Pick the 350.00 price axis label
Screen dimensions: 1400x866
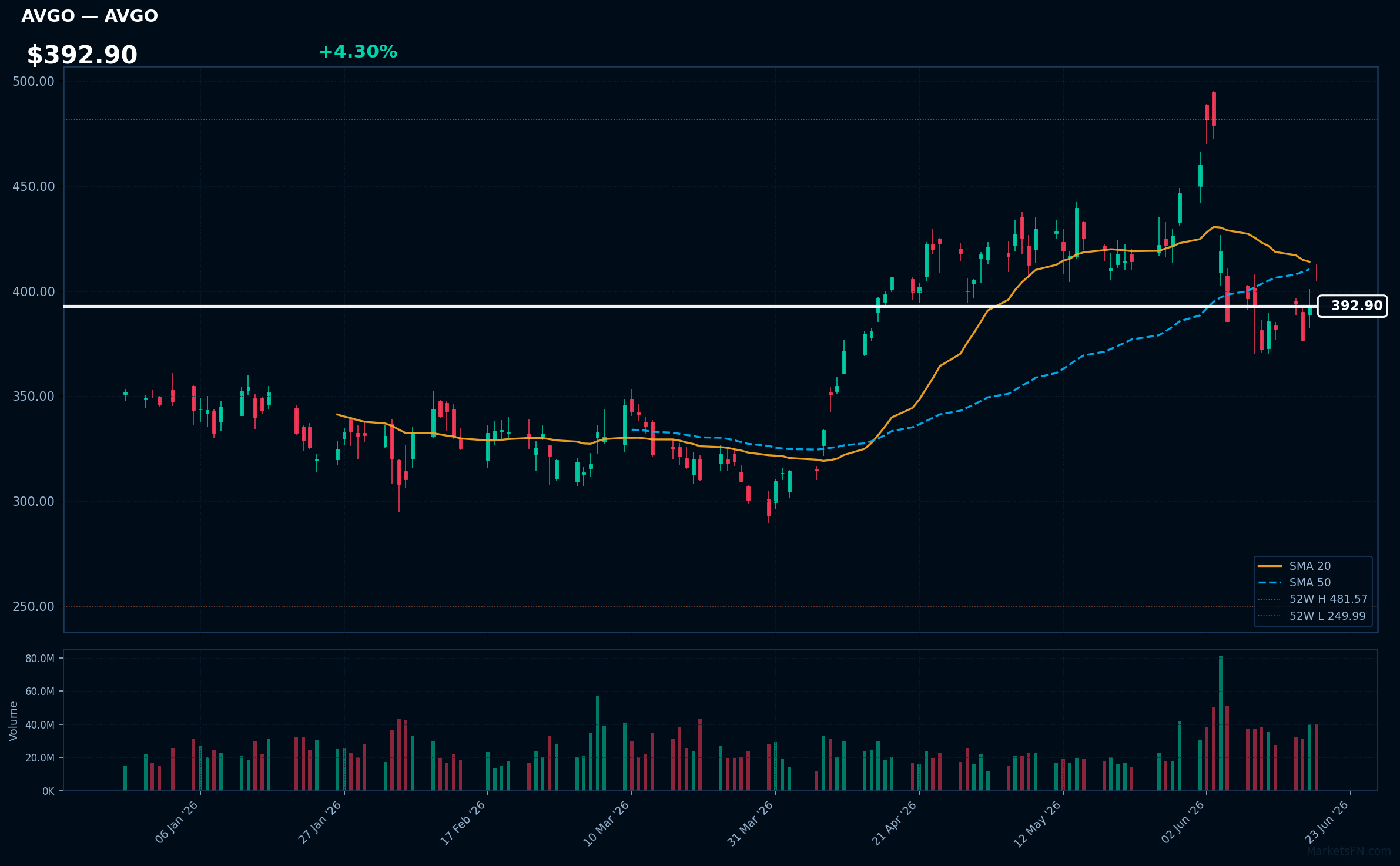(x=34, y=396)
